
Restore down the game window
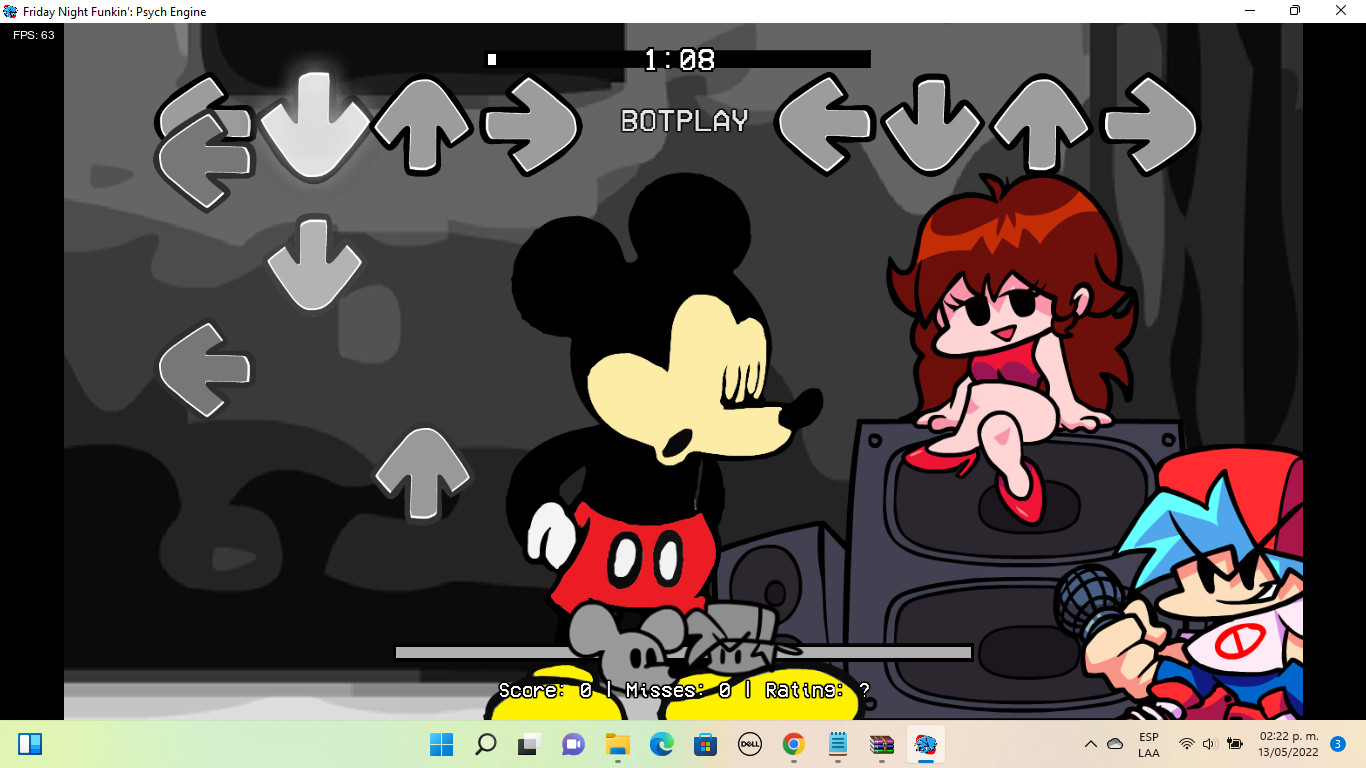pyautogui.click(x=1295, y=11)
